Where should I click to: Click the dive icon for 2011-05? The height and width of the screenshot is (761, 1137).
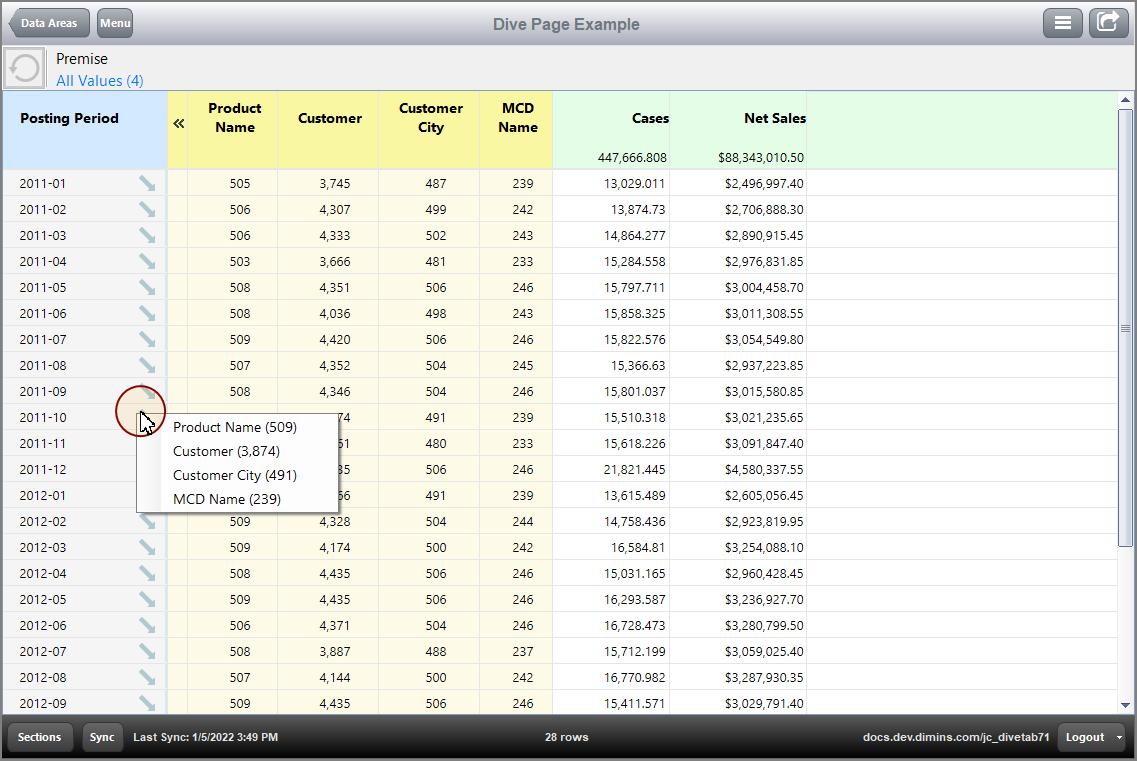pyautogui.click(x=147, y=288)
